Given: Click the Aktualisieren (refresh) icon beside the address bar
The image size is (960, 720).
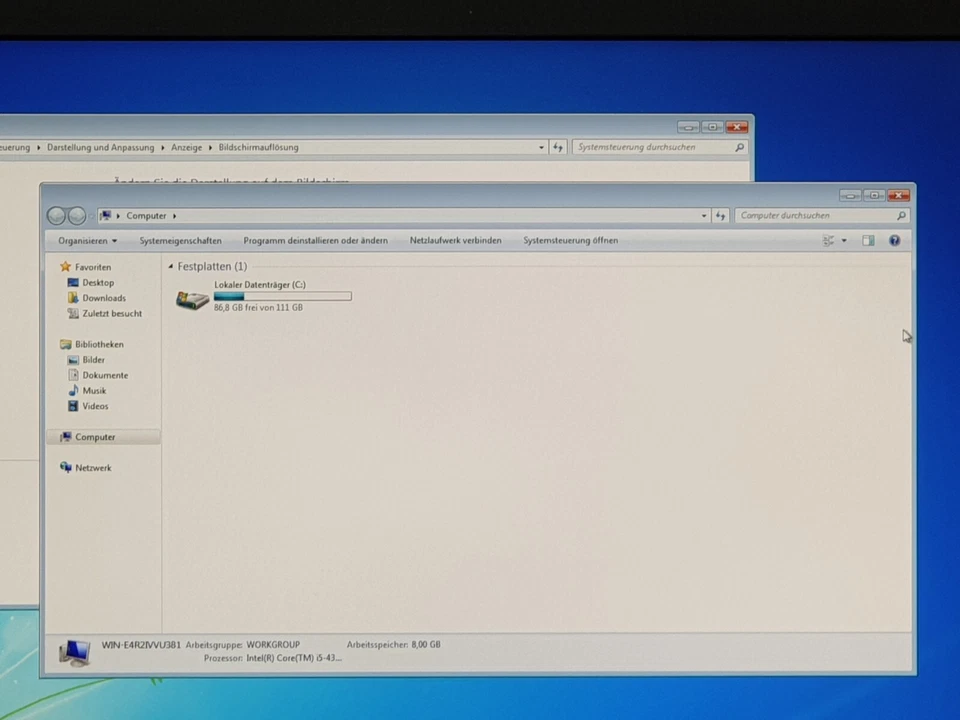Looking at the screenshot, I should tap(721, 215).
